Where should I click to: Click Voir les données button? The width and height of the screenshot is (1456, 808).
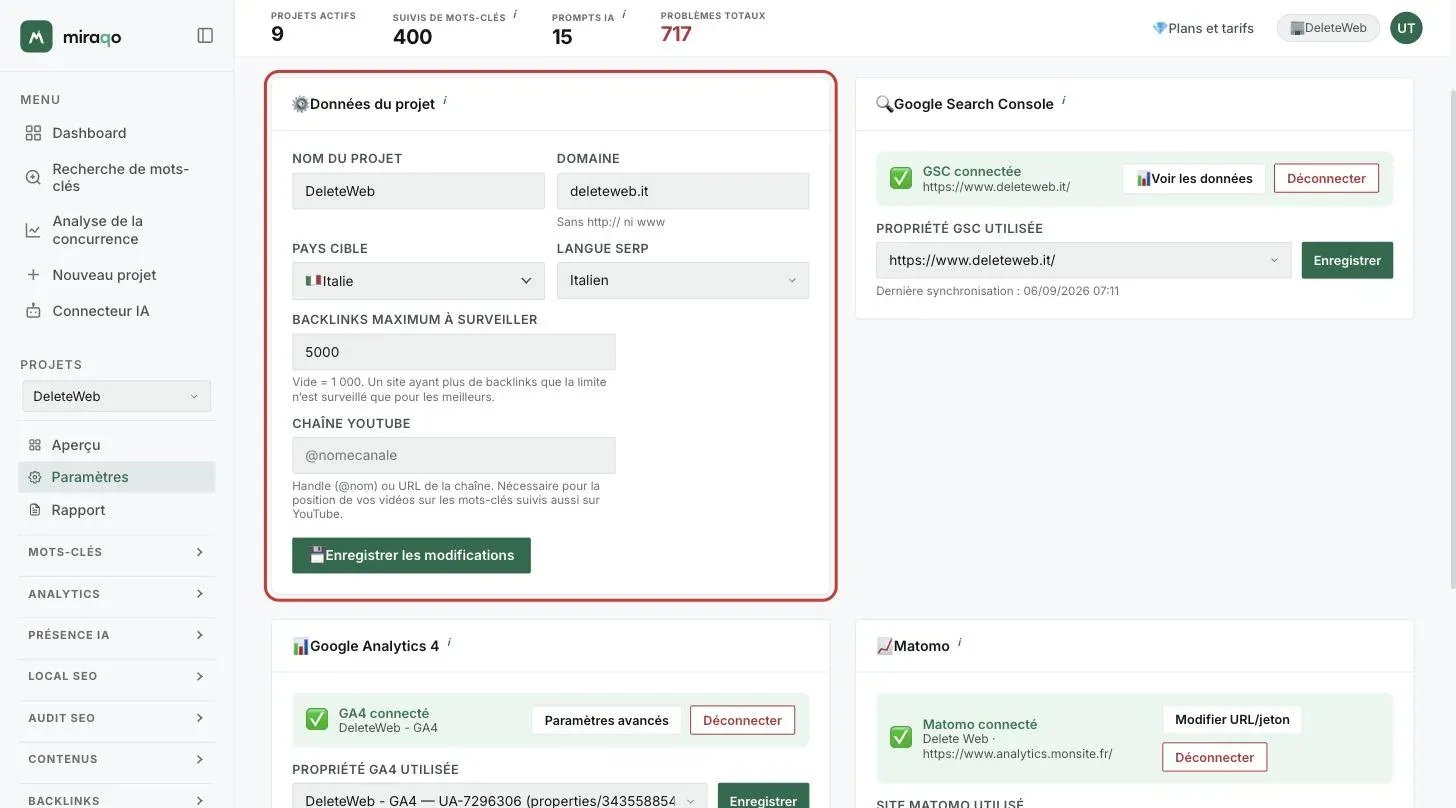(x=1194, y=178)
